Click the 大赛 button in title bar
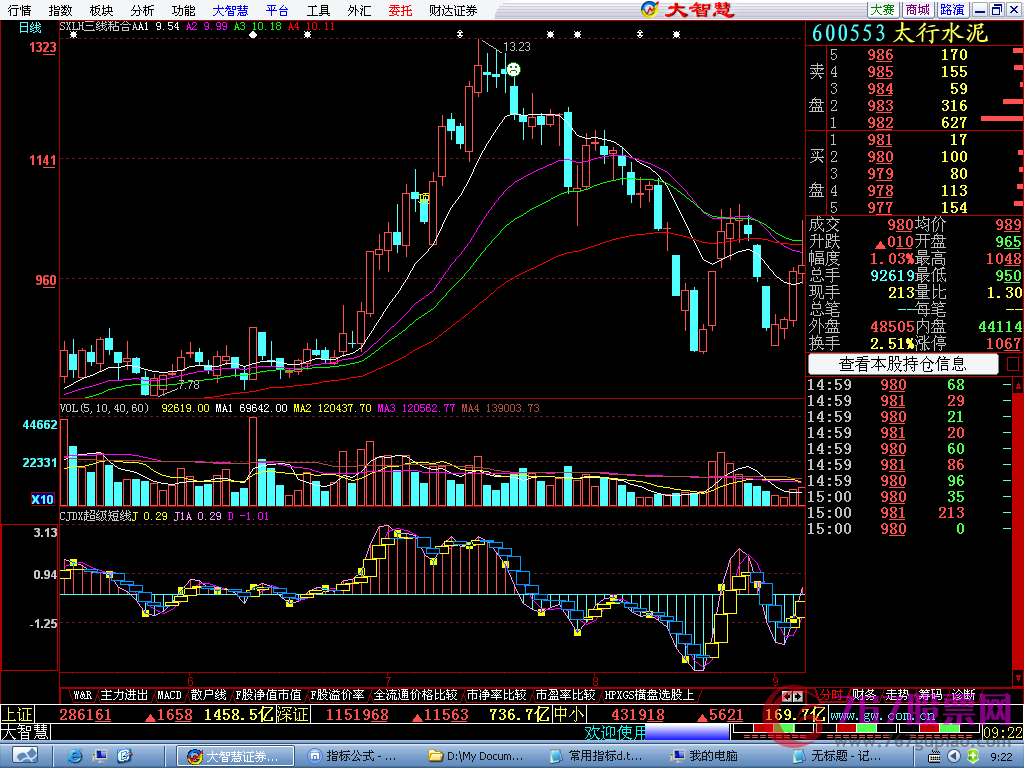1024x768 pixels. click(x=883, y=10)
